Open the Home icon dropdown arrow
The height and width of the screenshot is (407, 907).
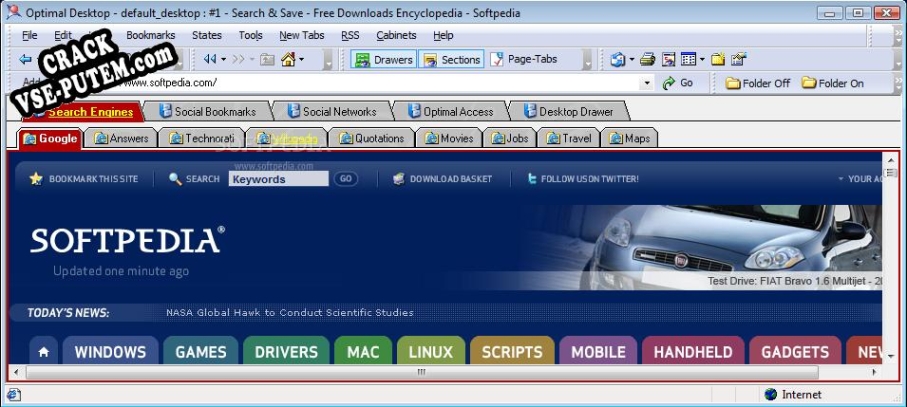coord(301,59)
